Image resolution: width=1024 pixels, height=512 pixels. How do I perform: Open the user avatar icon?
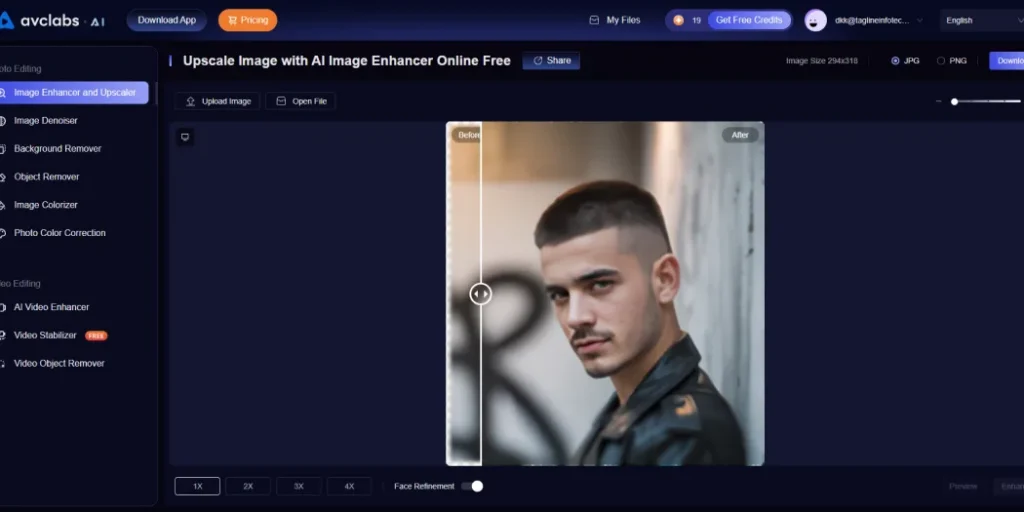point(816,20)
